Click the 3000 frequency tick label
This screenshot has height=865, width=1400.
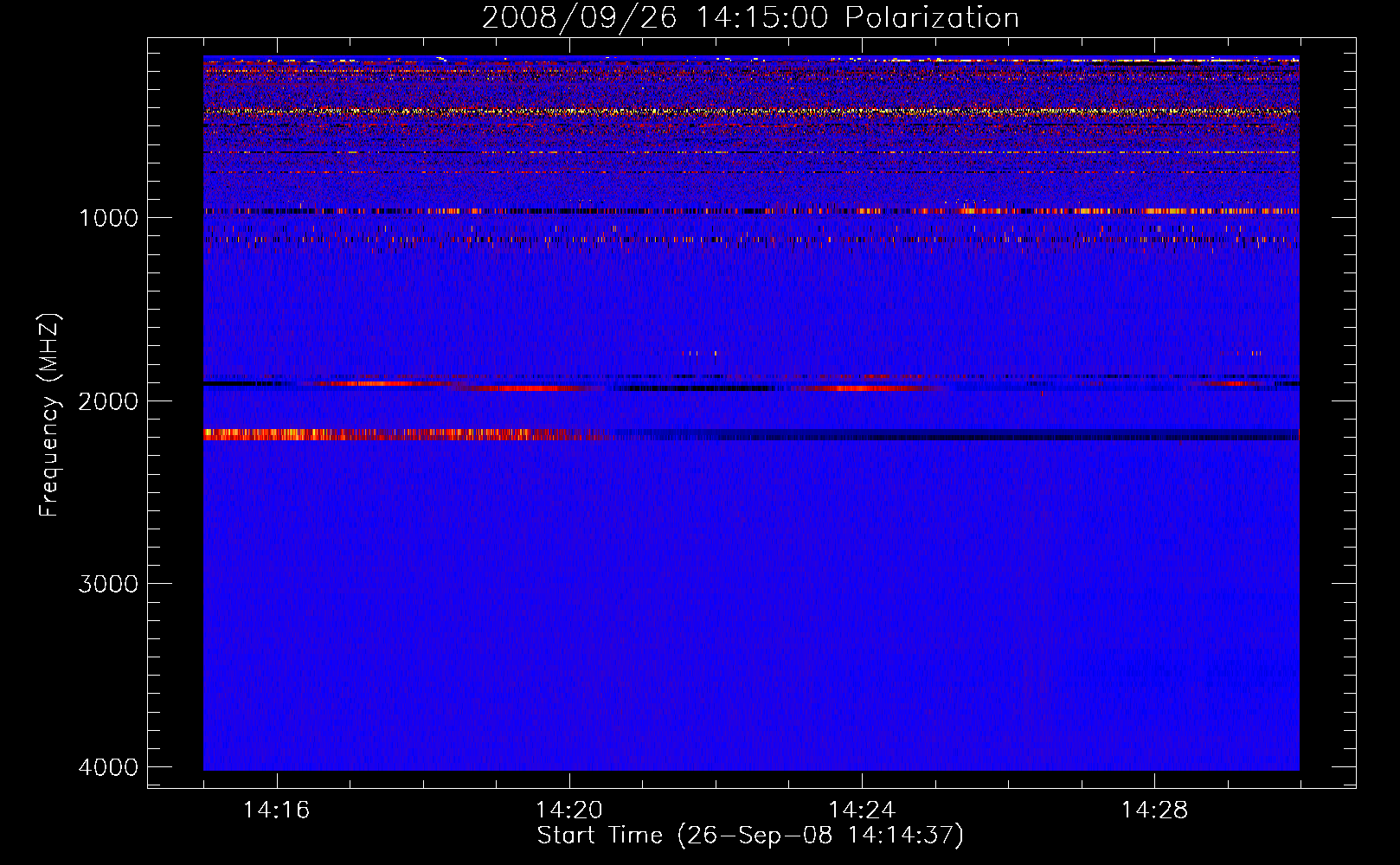(108, 583)
